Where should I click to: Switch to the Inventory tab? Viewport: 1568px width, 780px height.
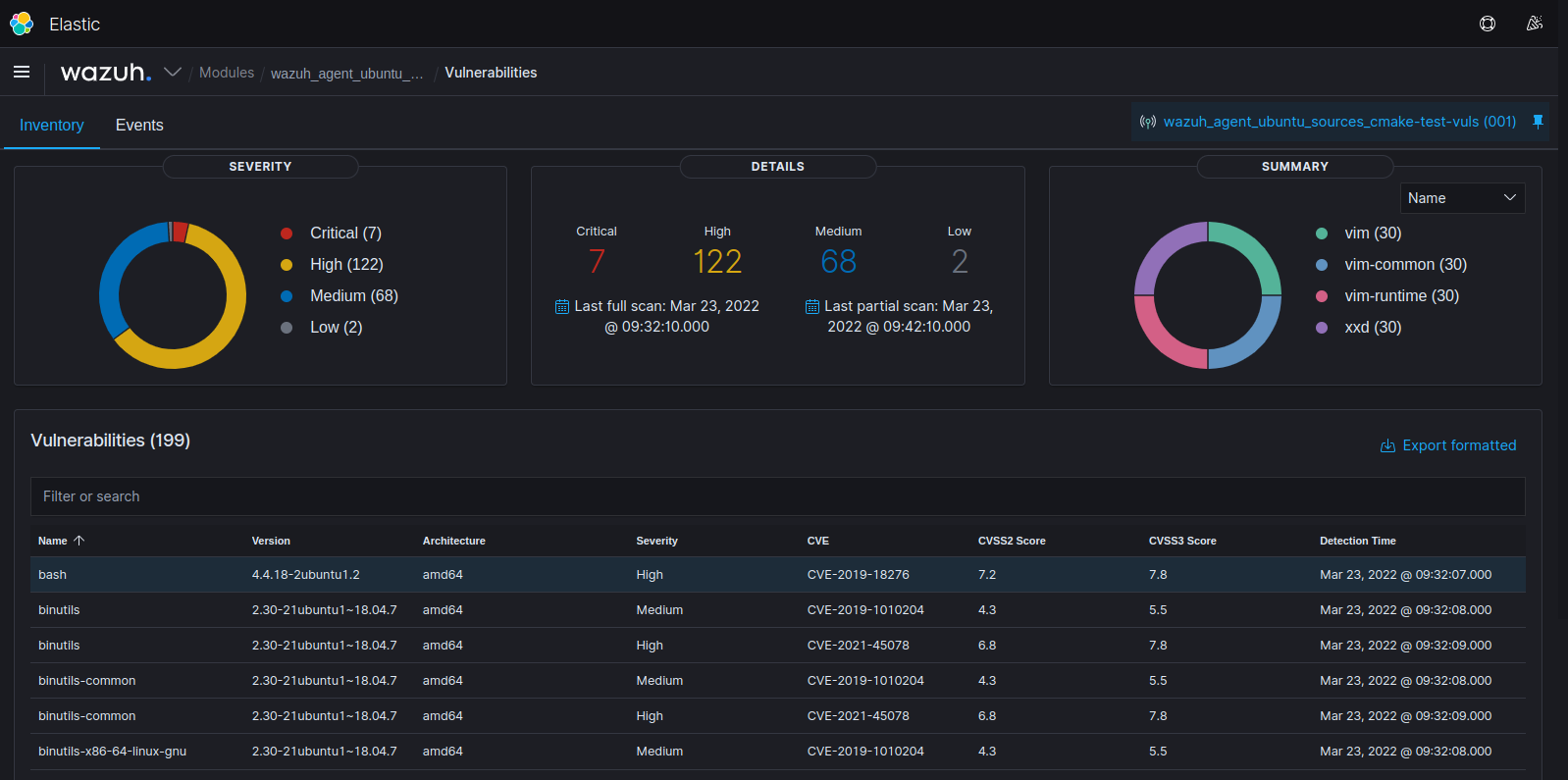pos(52,126)
